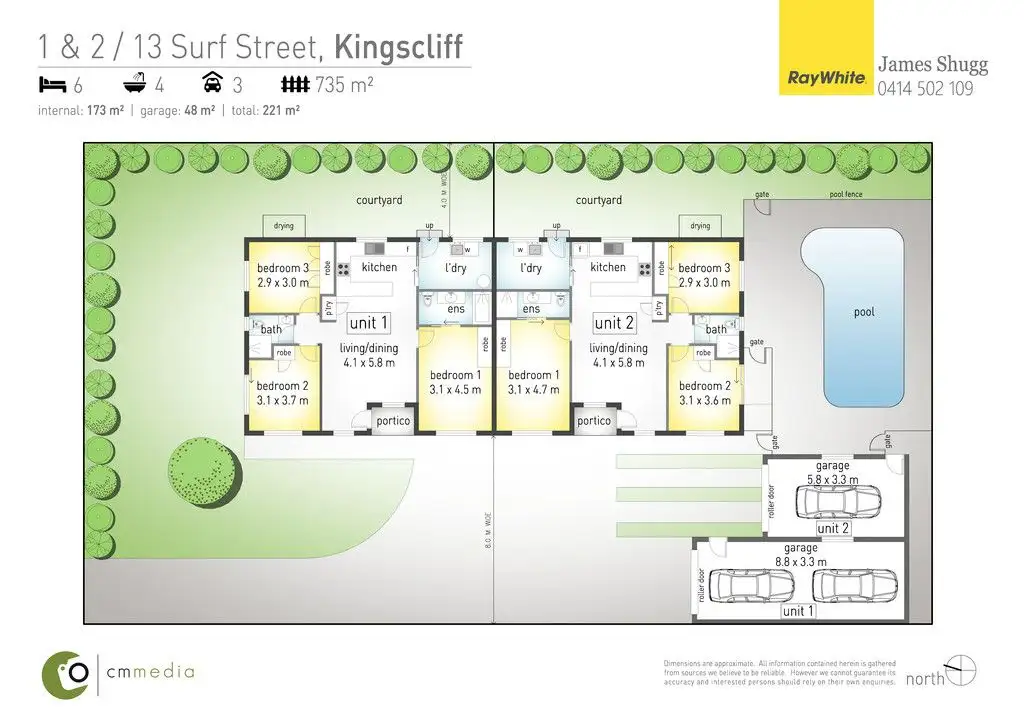This screenshot has width=1024, height=724.
Task: Click the 735 m² land size text
Action: 345,84
